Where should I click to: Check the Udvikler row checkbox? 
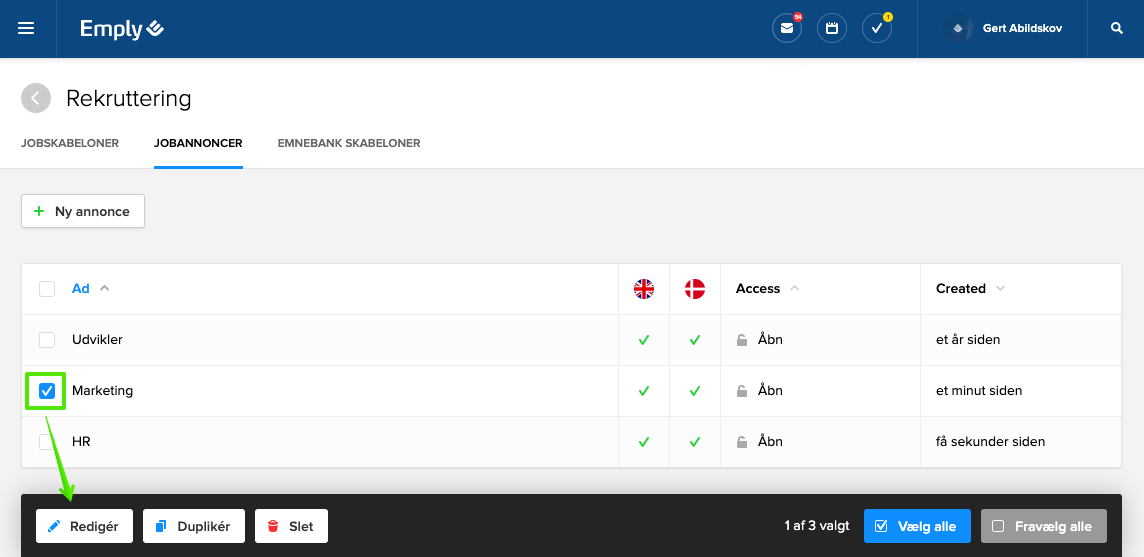(47, 340)
